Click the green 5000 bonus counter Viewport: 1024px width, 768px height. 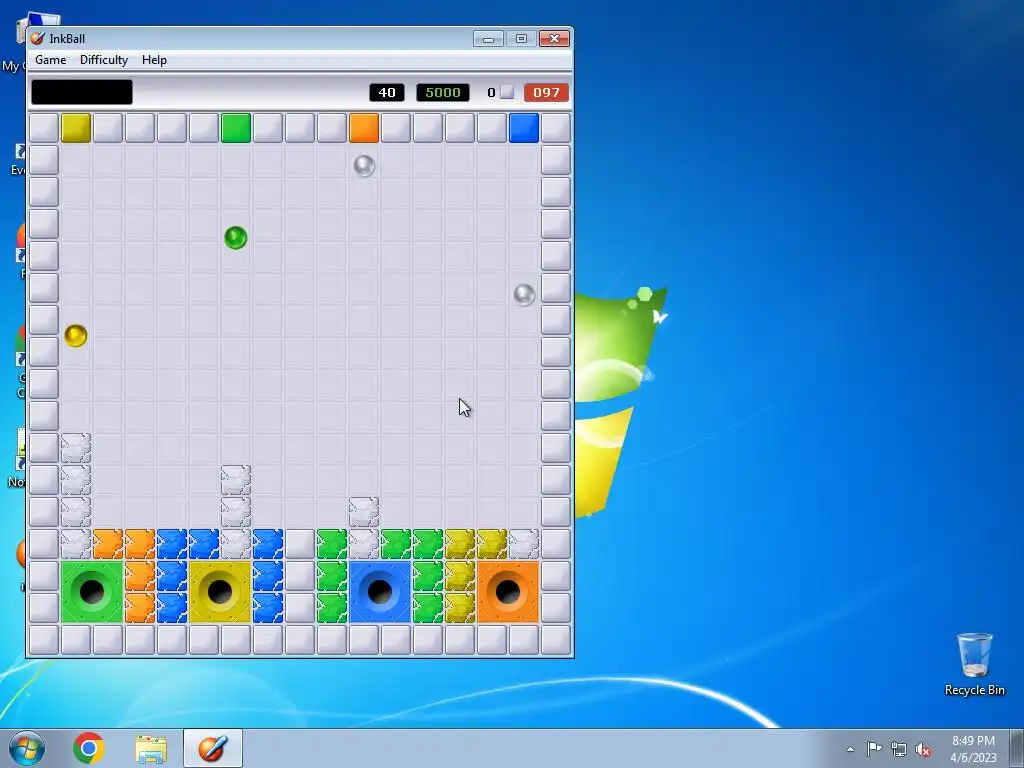pos(443,92)
